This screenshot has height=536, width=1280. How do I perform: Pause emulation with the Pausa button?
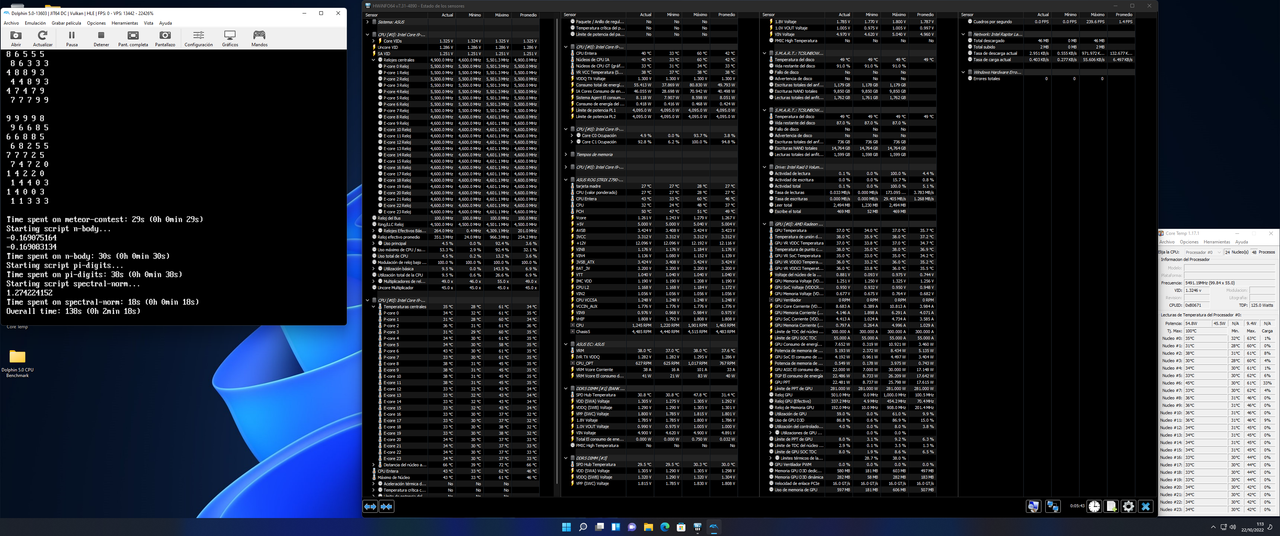[72, 38]
